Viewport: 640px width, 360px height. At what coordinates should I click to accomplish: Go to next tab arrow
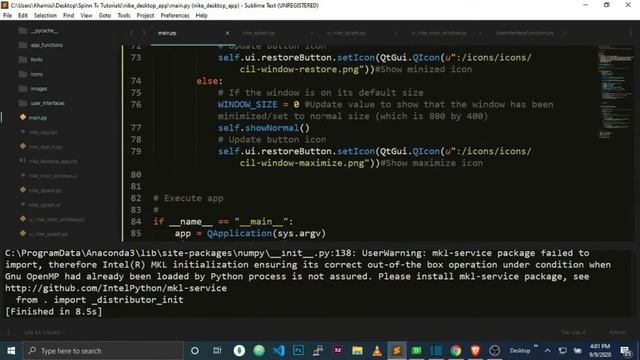144,33
